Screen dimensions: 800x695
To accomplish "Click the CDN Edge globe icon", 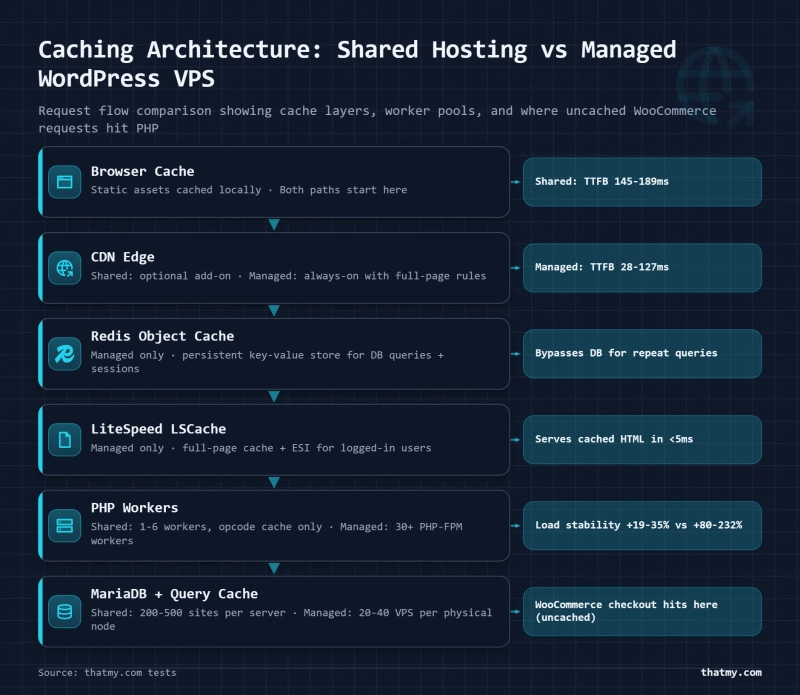I will 65,268.
